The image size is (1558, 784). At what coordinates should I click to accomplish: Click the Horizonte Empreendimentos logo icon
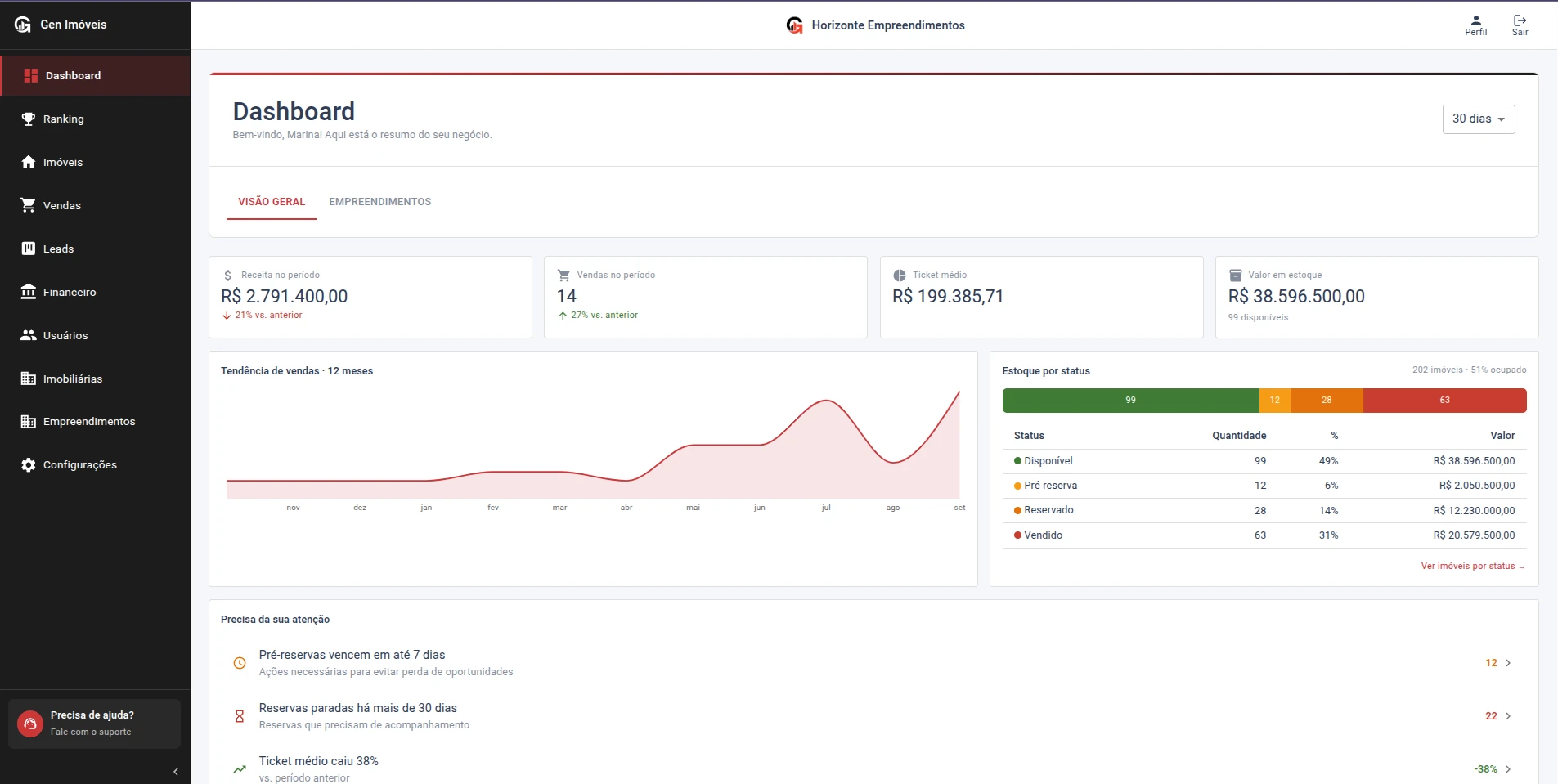point(795,25)
